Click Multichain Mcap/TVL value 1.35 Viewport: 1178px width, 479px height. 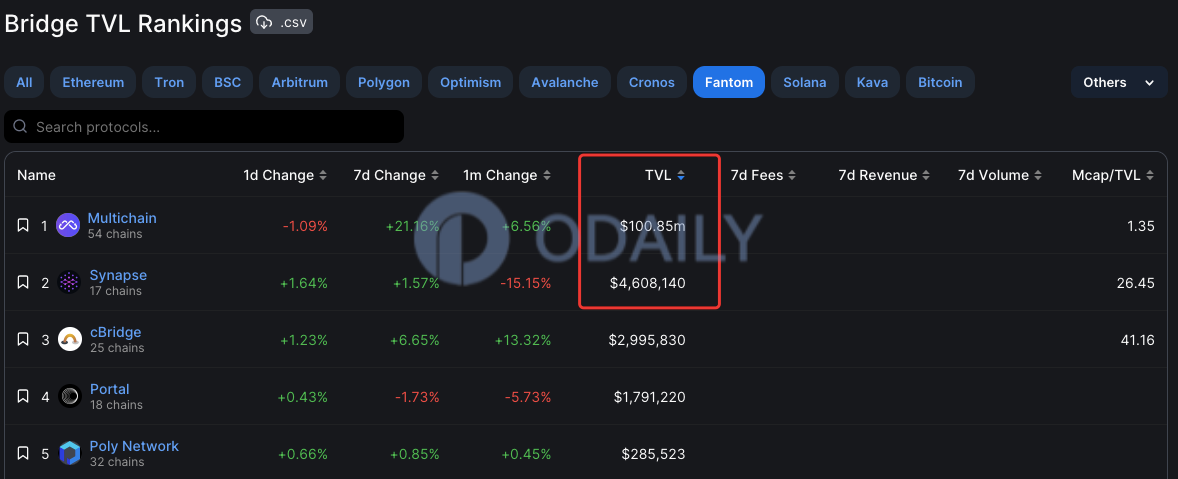tap(1141, 226)
